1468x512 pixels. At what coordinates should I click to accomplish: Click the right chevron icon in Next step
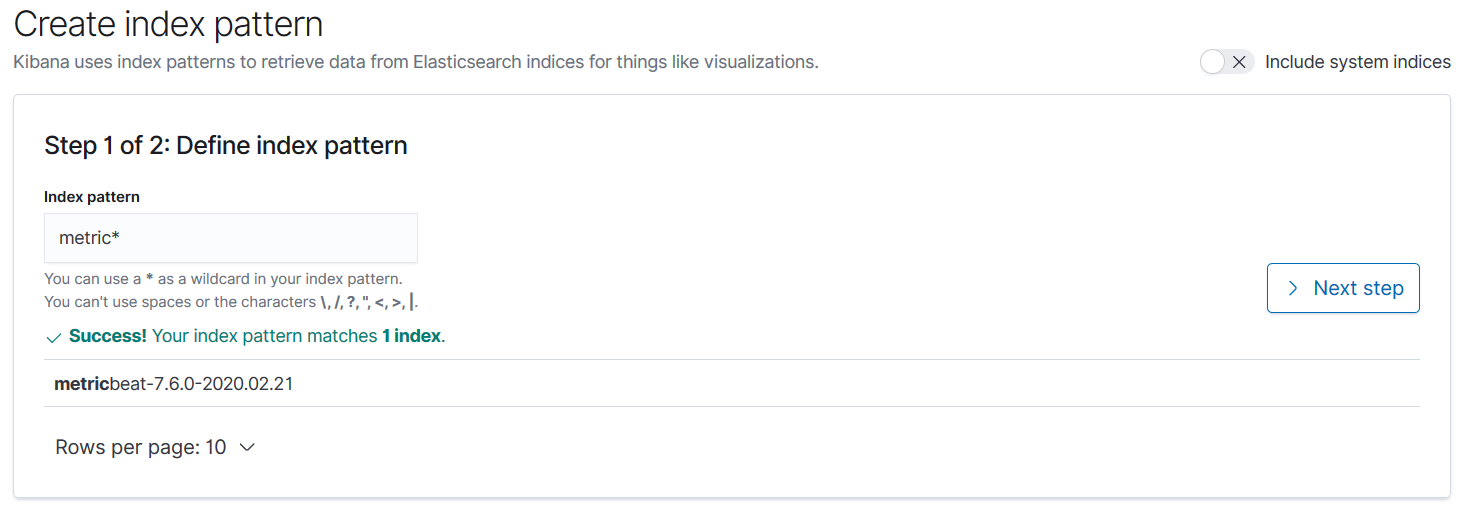click(1293, 288)
